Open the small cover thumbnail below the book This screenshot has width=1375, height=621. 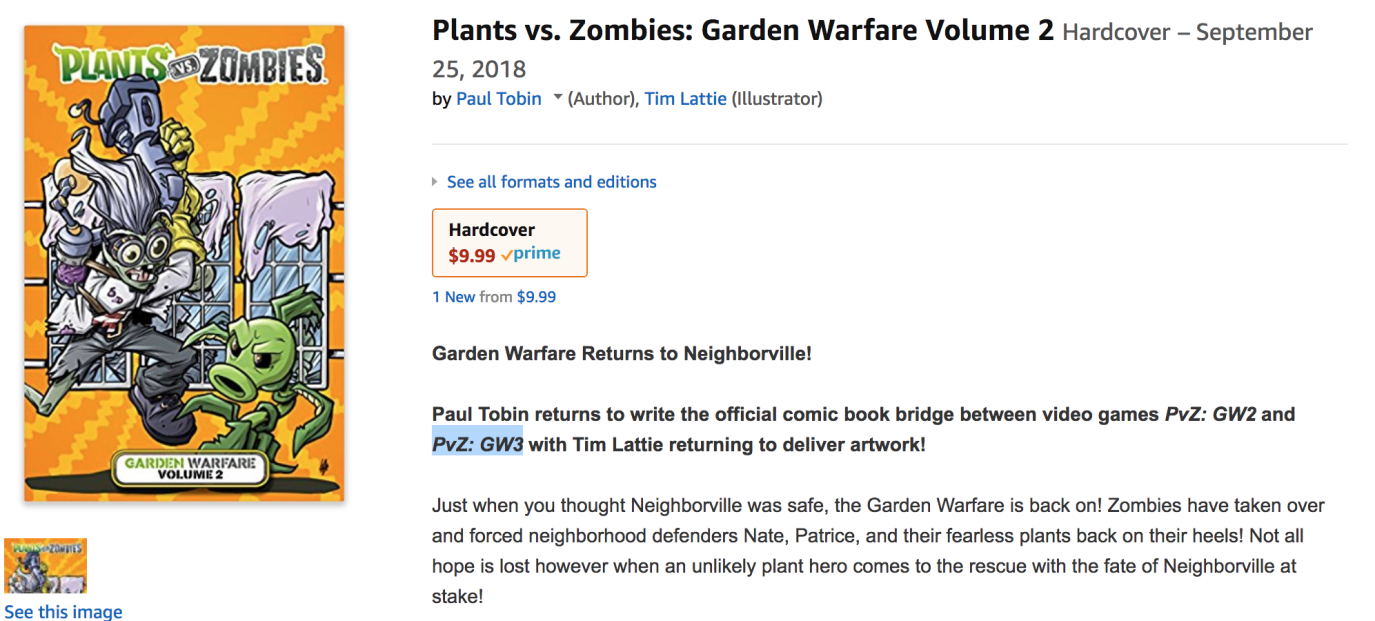tap(46, 566)
